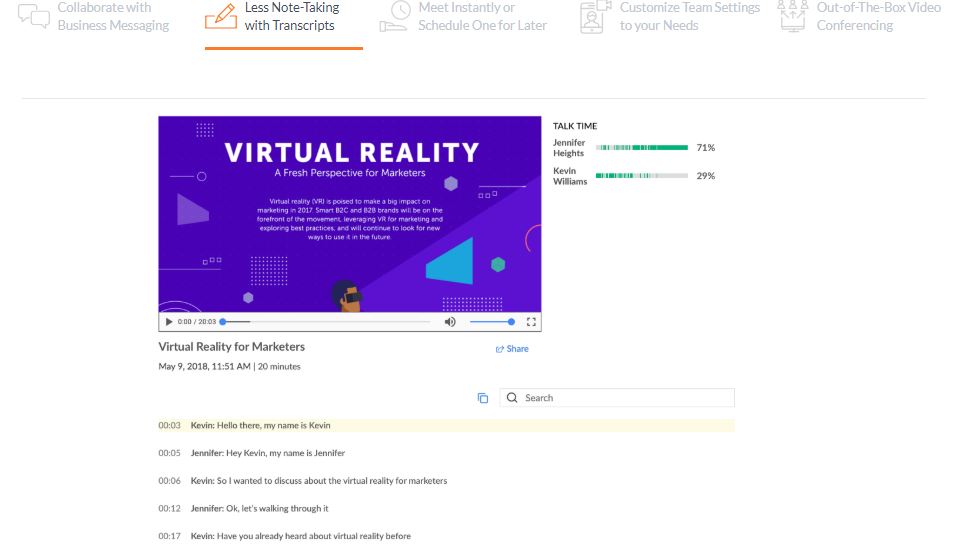Open Collaborate with Business Messaging tab
This screenshot has width=954, height=549.
pos(94,17)
